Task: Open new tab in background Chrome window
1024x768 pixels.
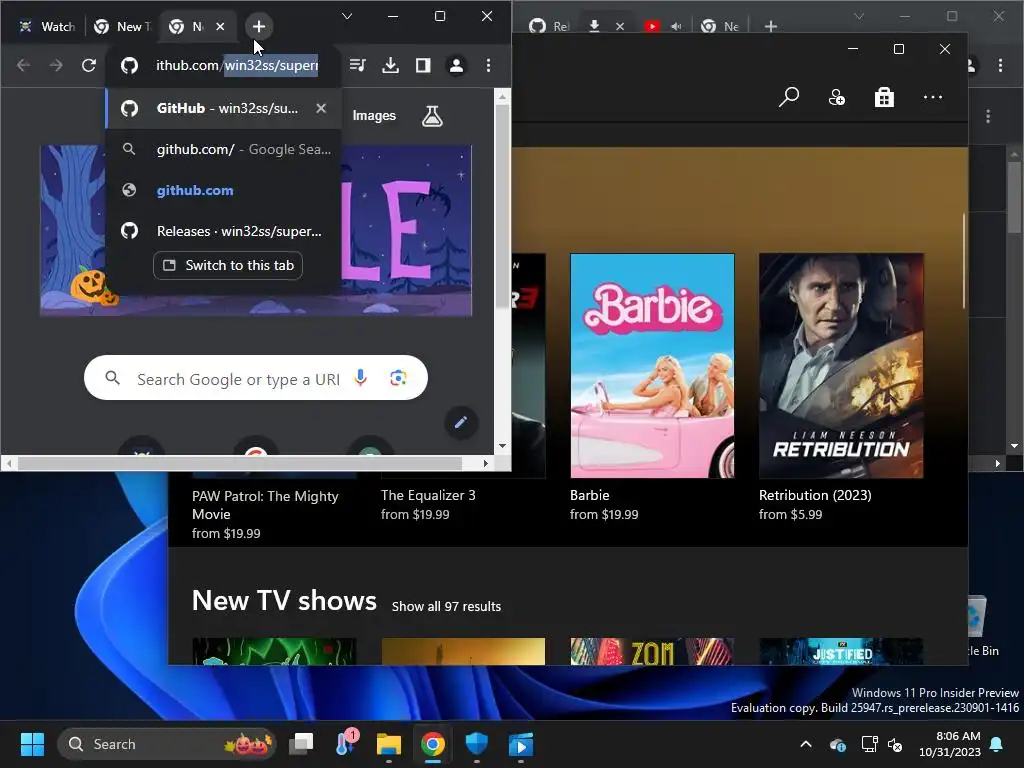Action: point(771,26)
